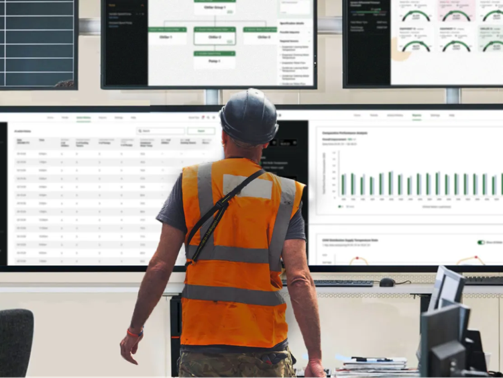Image resolution: width=503 pixels, height=378 pixels.
Task: Open the gear icon at the table screen's header
Action: pos(214,118)
